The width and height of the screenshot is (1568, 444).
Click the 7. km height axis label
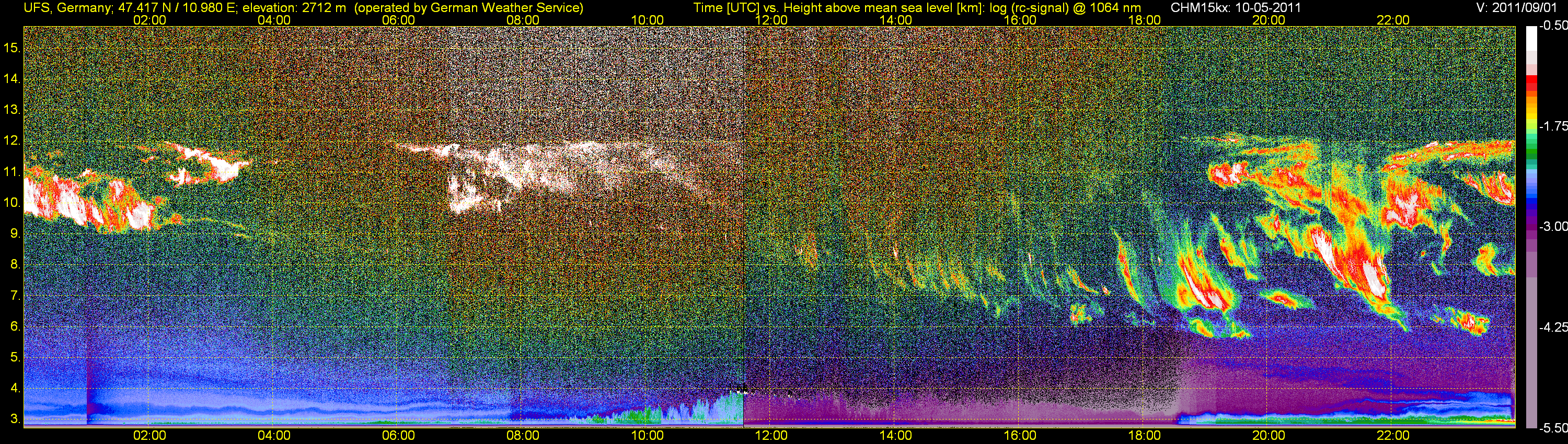point(15,296)
